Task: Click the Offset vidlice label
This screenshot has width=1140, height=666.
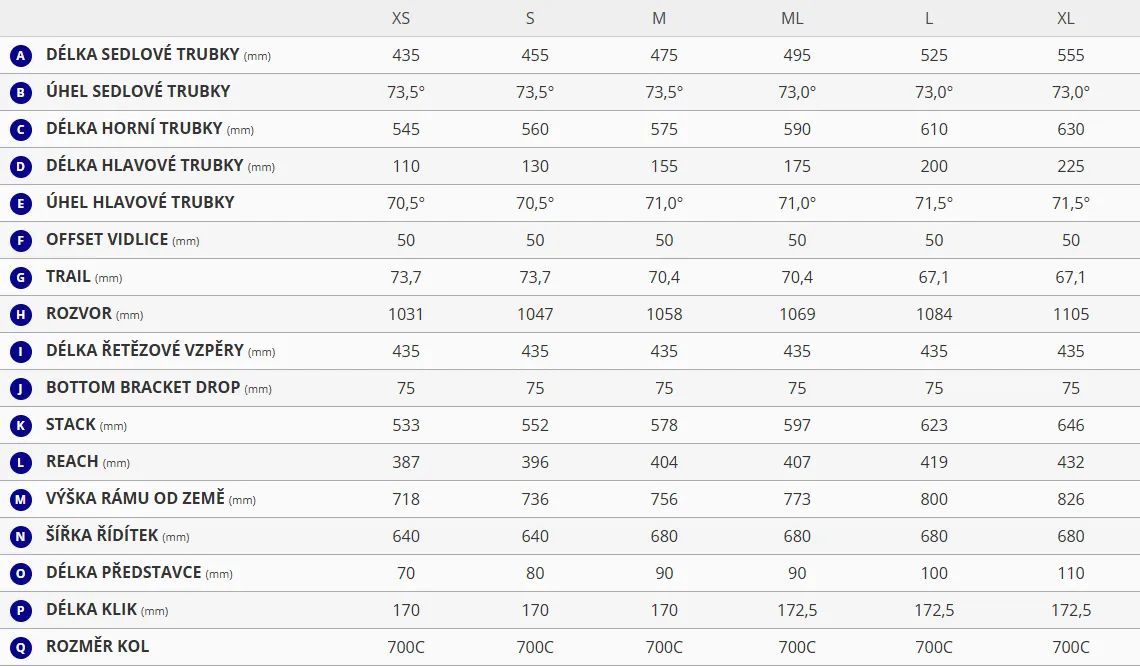Action: click(x=107, y=240)
